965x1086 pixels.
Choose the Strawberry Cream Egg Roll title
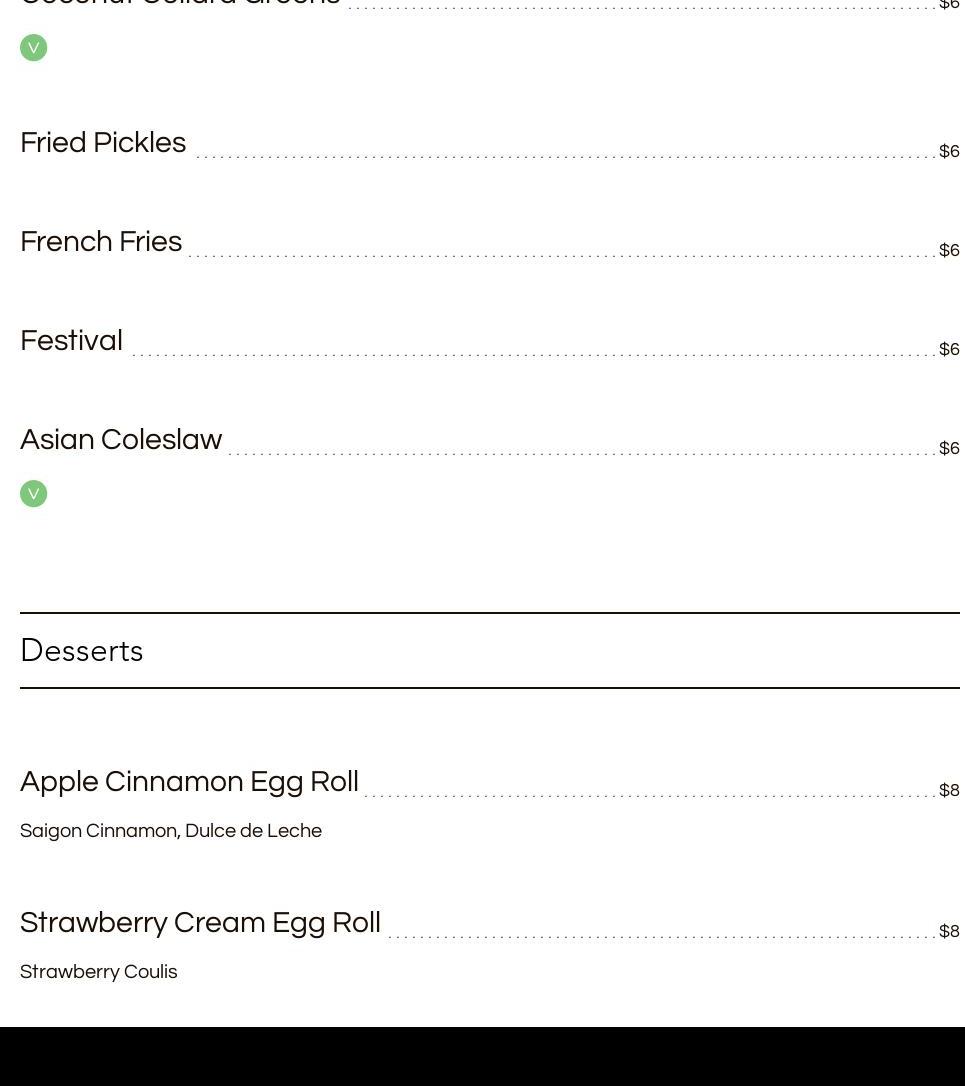(200, 923)
